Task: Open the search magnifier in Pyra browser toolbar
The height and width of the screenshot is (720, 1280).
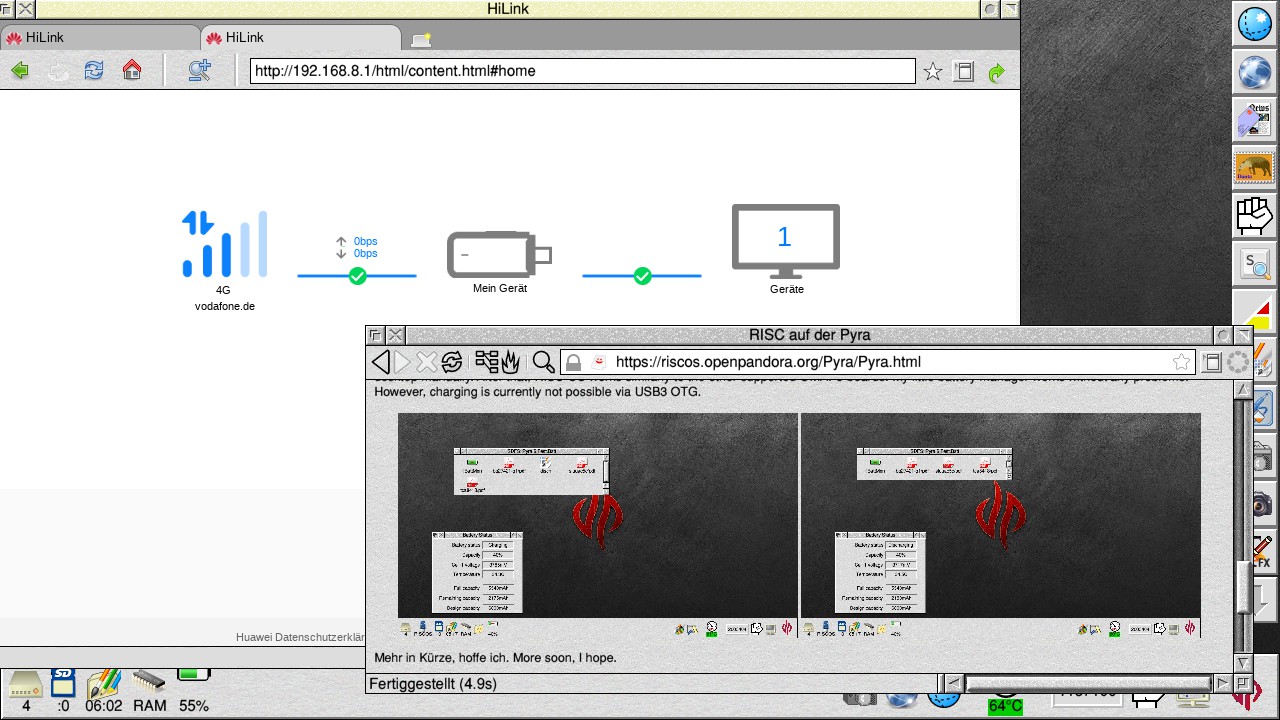Action: [x=543, y=362]
